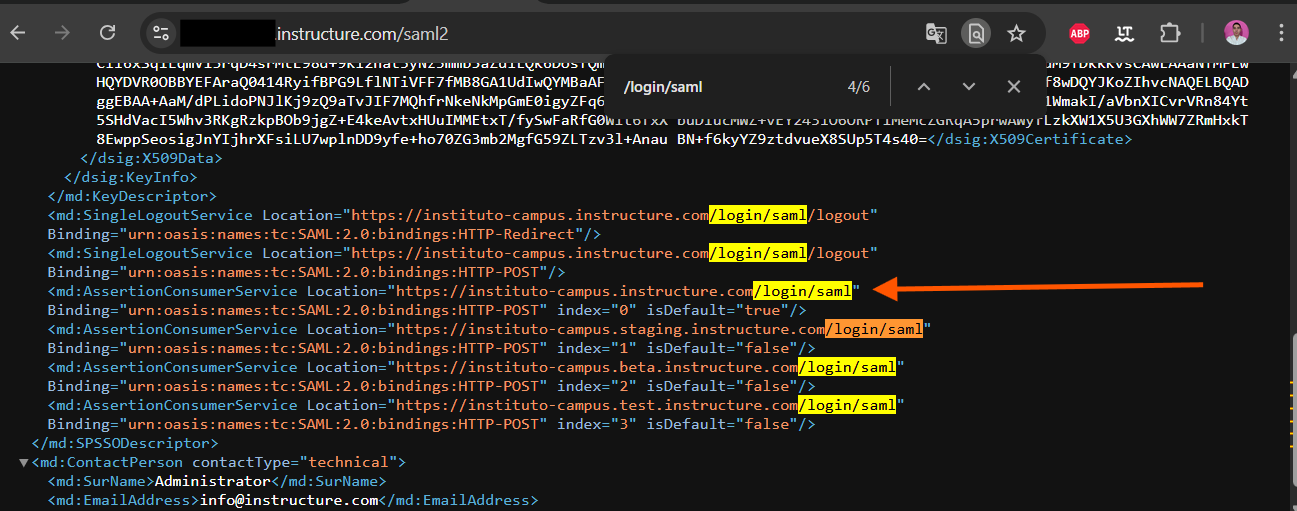Select the md:ContactPerson contactType="technical" tag

219,462
